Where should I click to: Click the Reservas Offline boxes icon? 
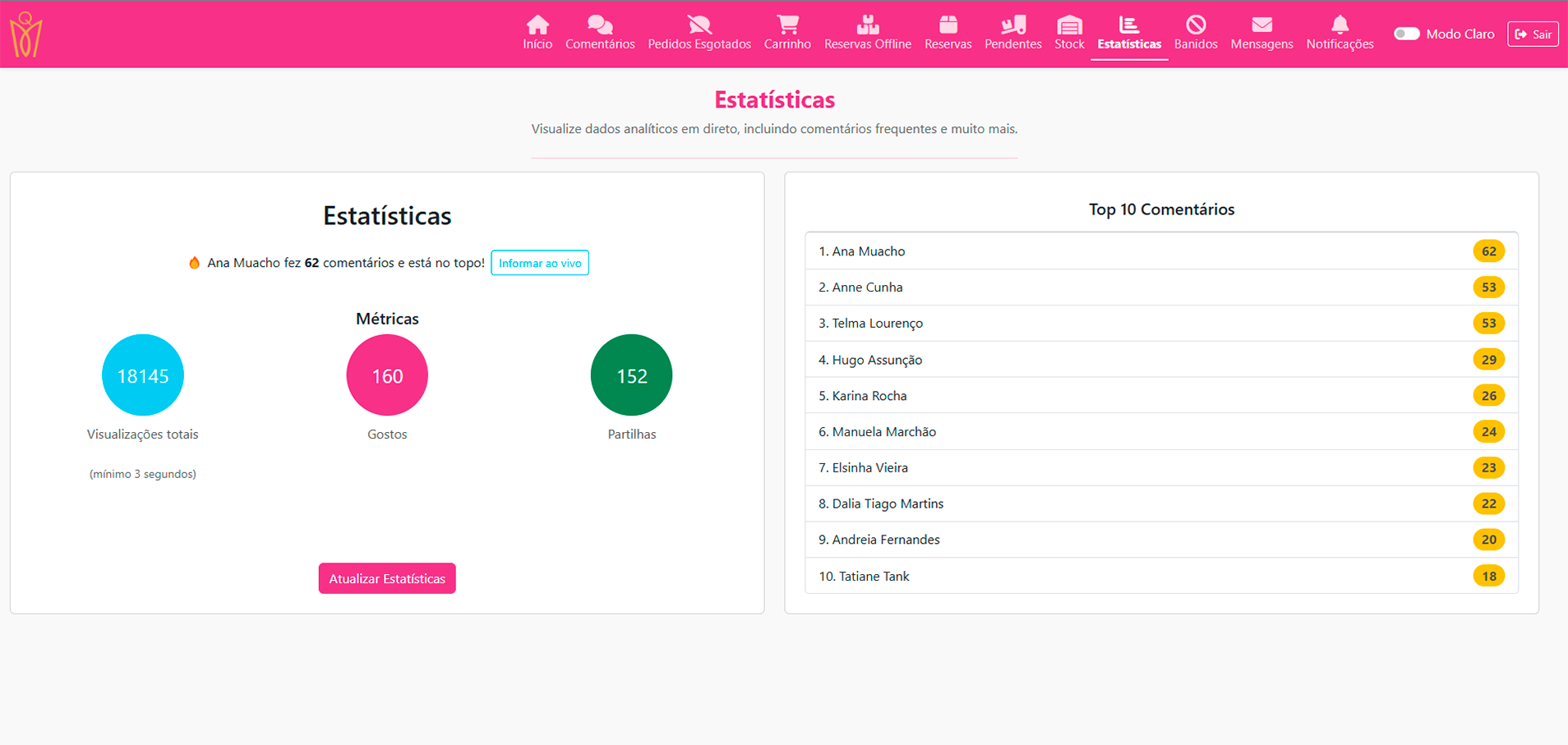tap(867, 25)
